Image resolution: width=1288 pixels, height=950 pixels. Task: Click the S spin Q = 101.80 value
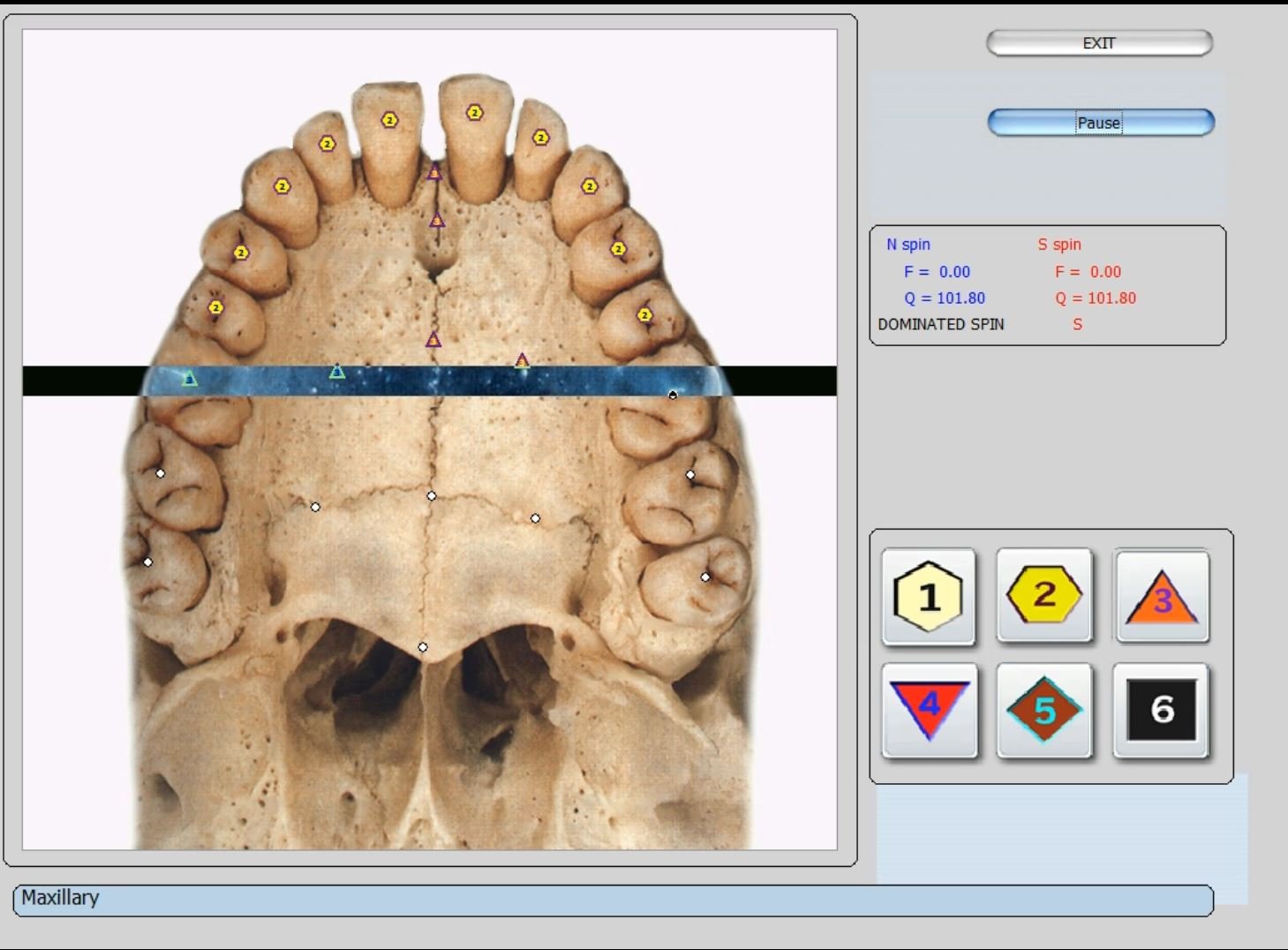click(1096, 298)
